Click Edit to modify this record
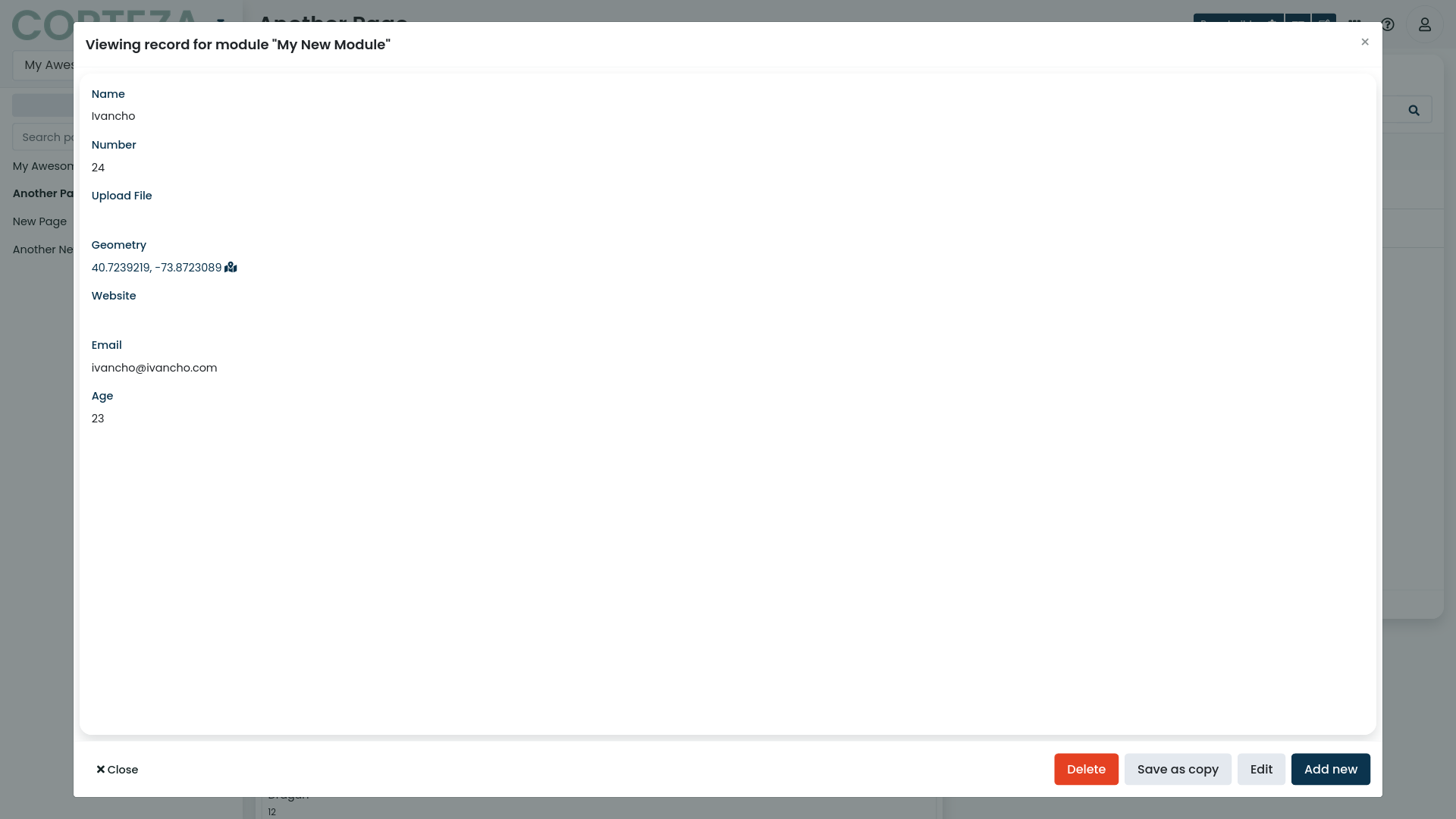This screenshot has height=819, width=1456. (x=1261, y=769)
